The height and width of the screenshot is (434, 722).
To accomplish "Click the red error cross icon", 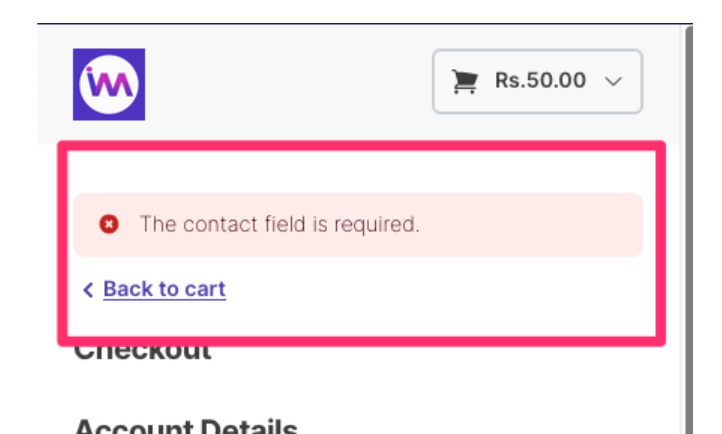I will tap(109, 224).
